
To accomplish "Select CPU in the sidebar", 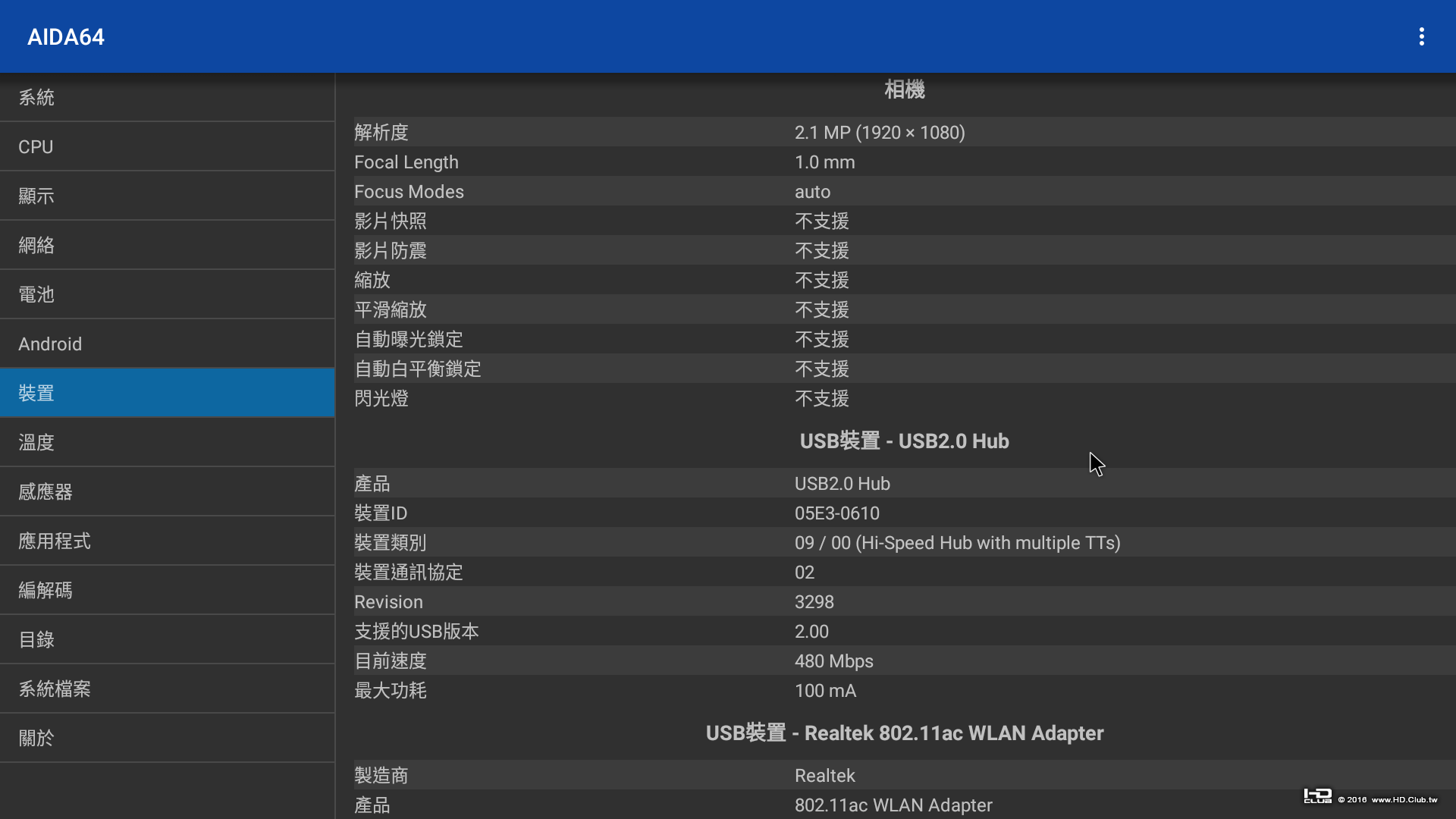I will [167, 146].
